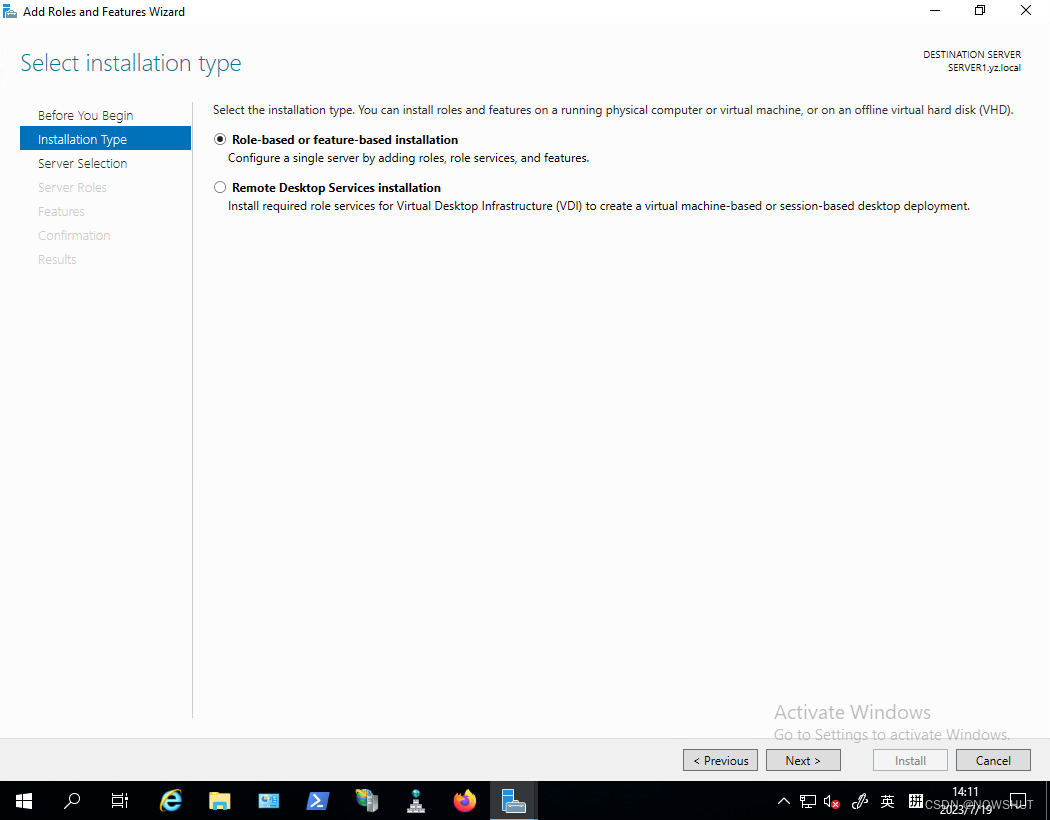Click the Next button
The width and height of the screenshot is (1050, 820).
pos(803,760)
